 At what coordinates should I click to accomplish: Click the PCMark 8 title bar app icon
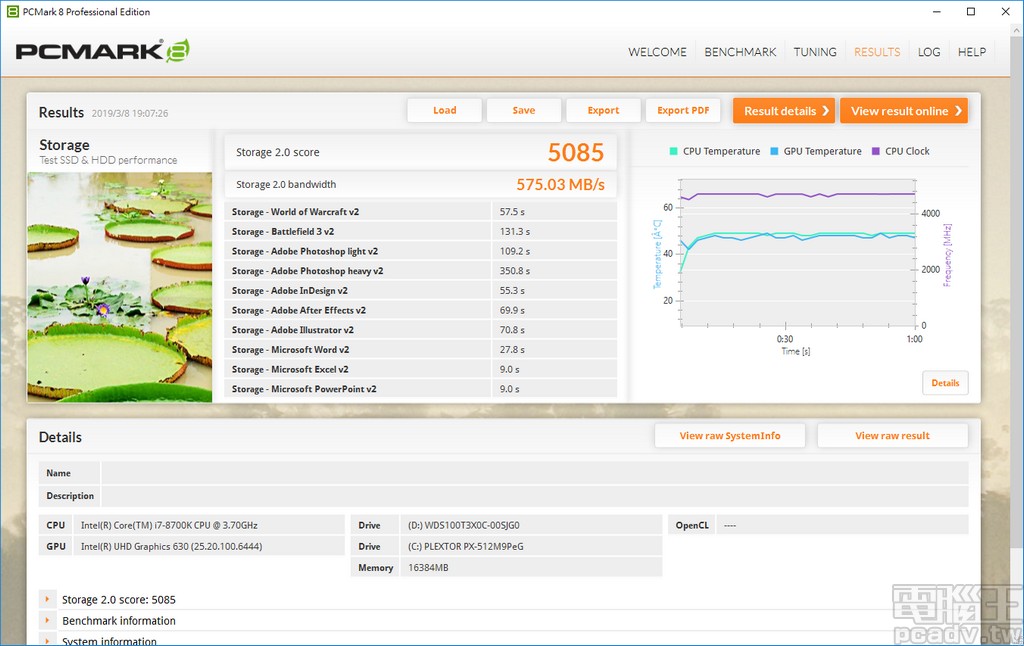pyautogui.click(x=13, y=12)
